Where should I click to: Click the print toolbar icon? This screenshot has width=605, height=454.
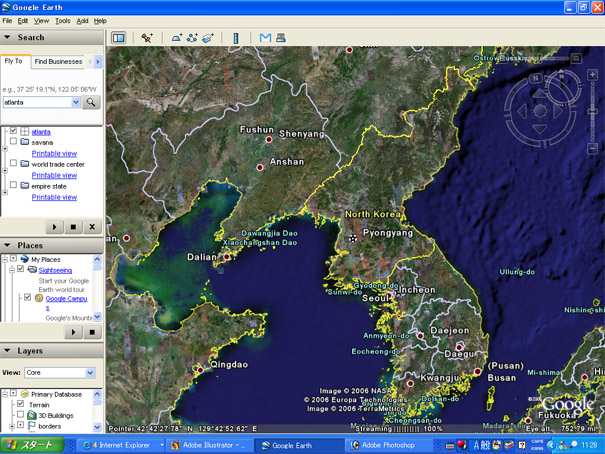click(x=281, y=37)
